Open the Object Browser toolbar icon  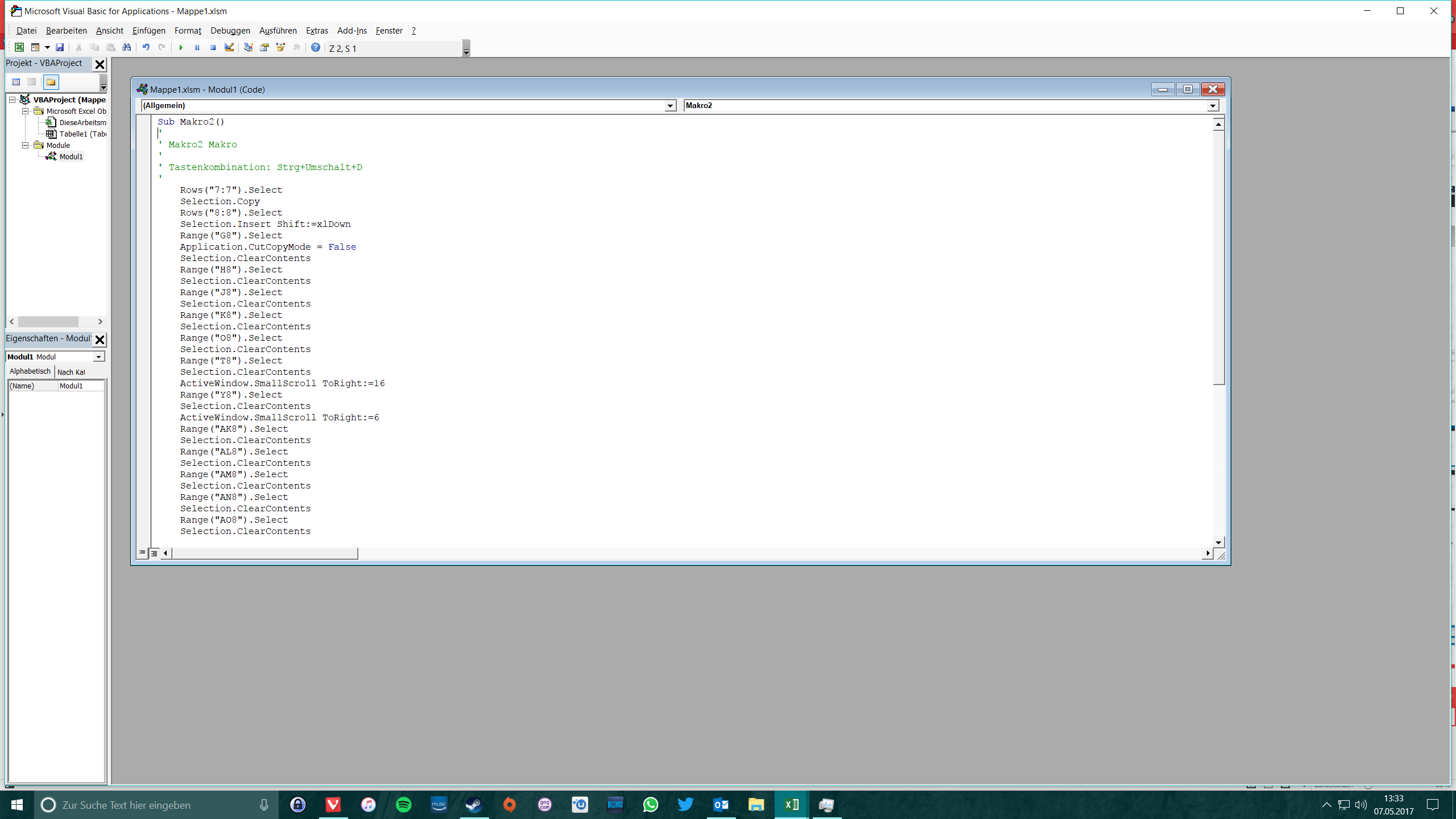tap(280, 48)
